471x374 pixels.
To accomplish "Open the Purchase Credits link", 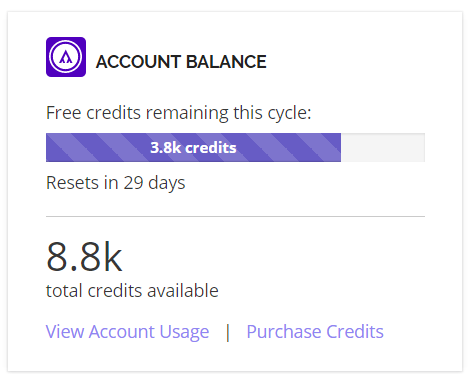I will coord(315,332).
